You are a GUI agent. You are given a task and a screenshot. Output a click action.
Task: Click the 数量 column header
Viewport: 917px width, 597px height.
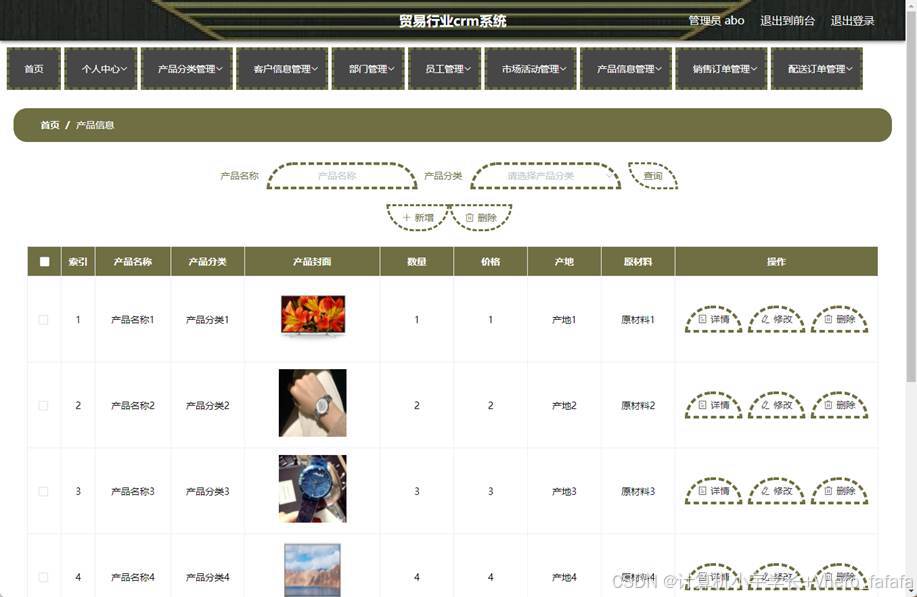pos(417,261)
